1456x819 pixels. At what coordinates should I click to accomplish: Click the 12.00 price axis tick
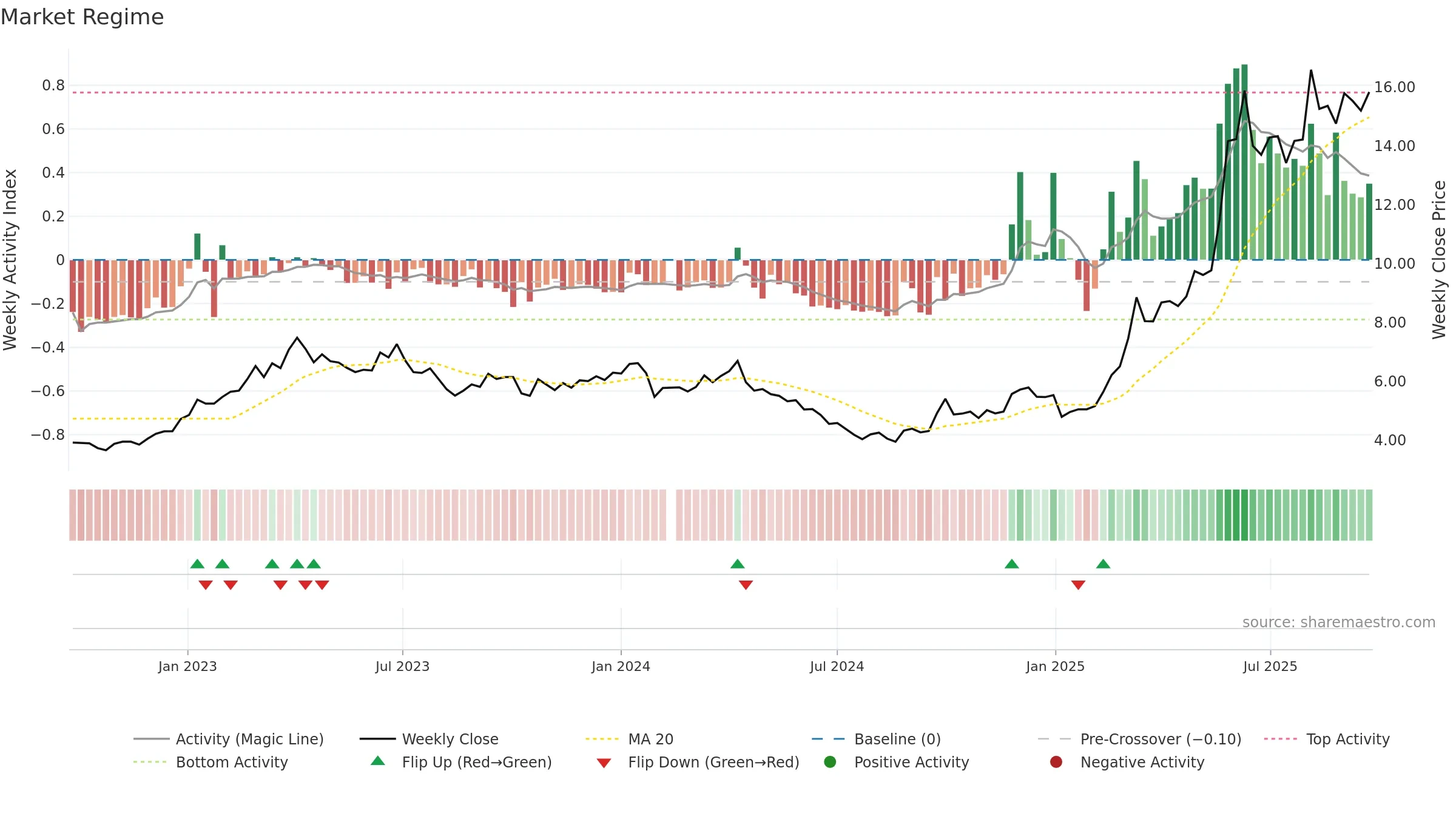point(1394,205)
